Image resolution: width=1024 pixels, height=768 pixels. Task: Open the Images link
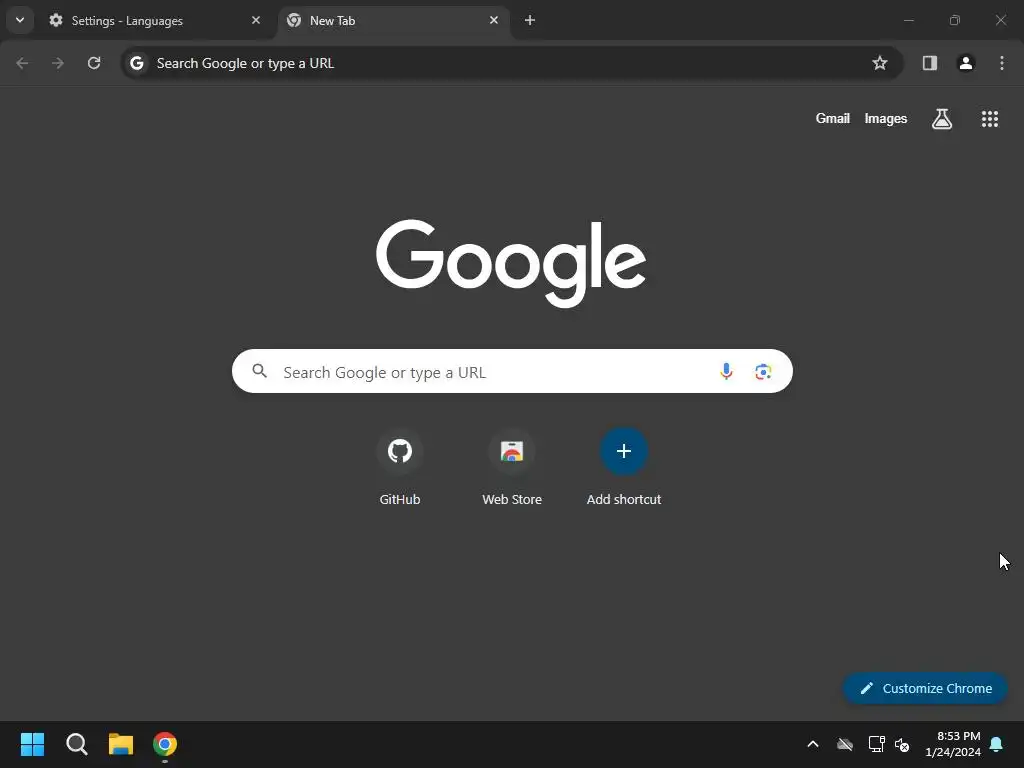(886, 118)
